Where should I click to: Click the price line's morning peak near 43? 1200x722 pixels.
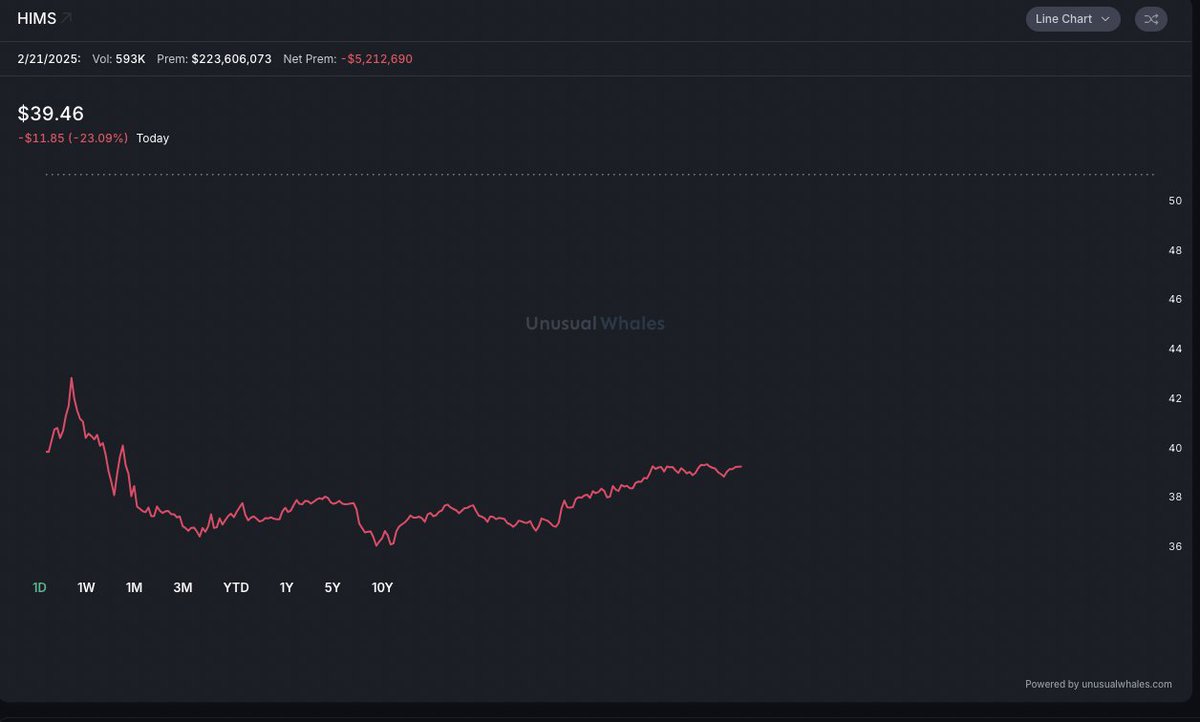point(72,379)
